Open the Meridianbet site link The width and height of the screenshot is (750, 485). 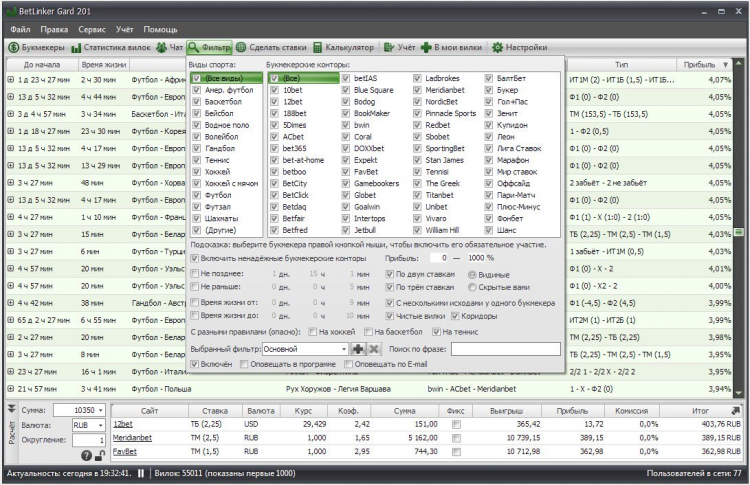pos(132,438)
